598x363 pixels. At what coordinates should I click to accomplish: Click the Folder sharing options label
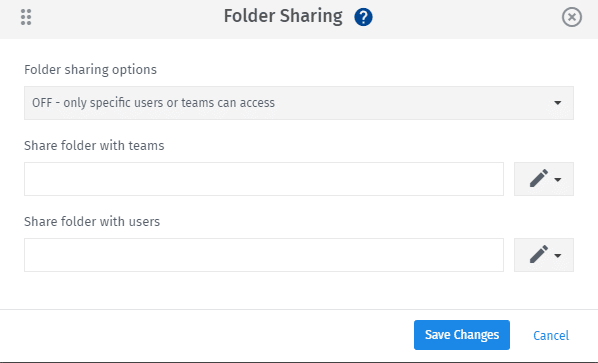point(90,70)
